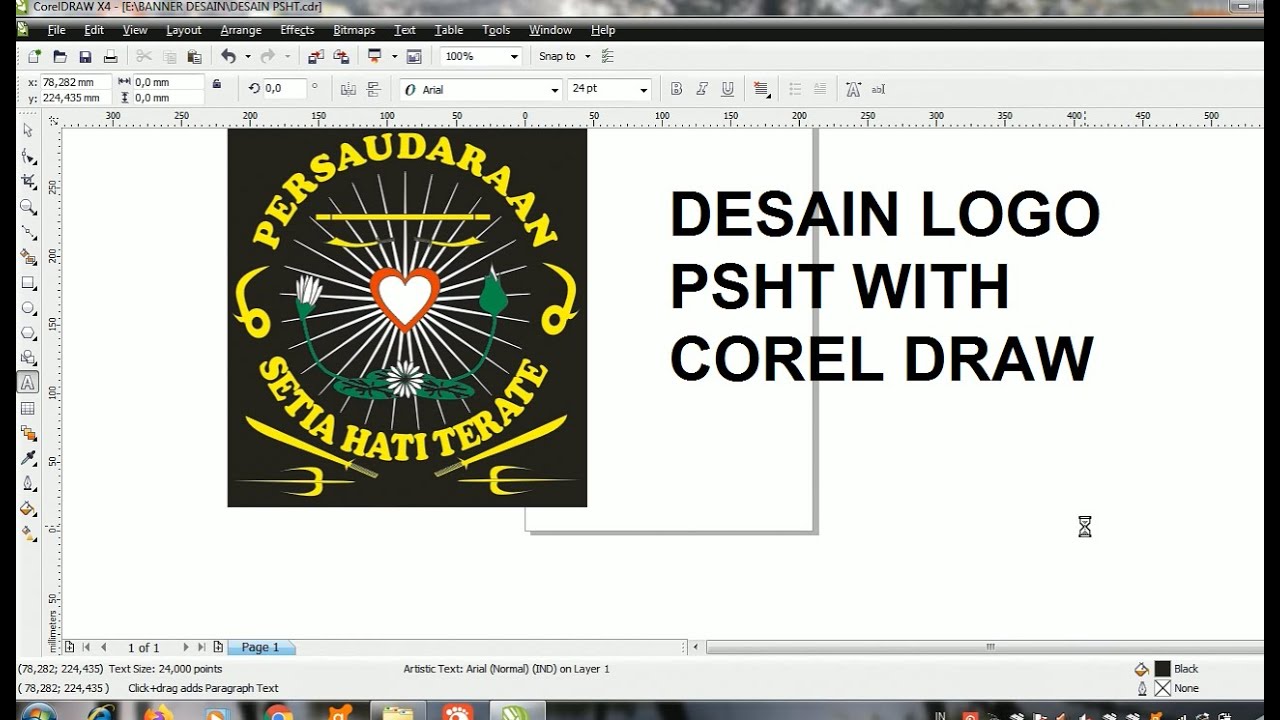Click the rotation angle field
1280x720 pixels.
point(284,88)
